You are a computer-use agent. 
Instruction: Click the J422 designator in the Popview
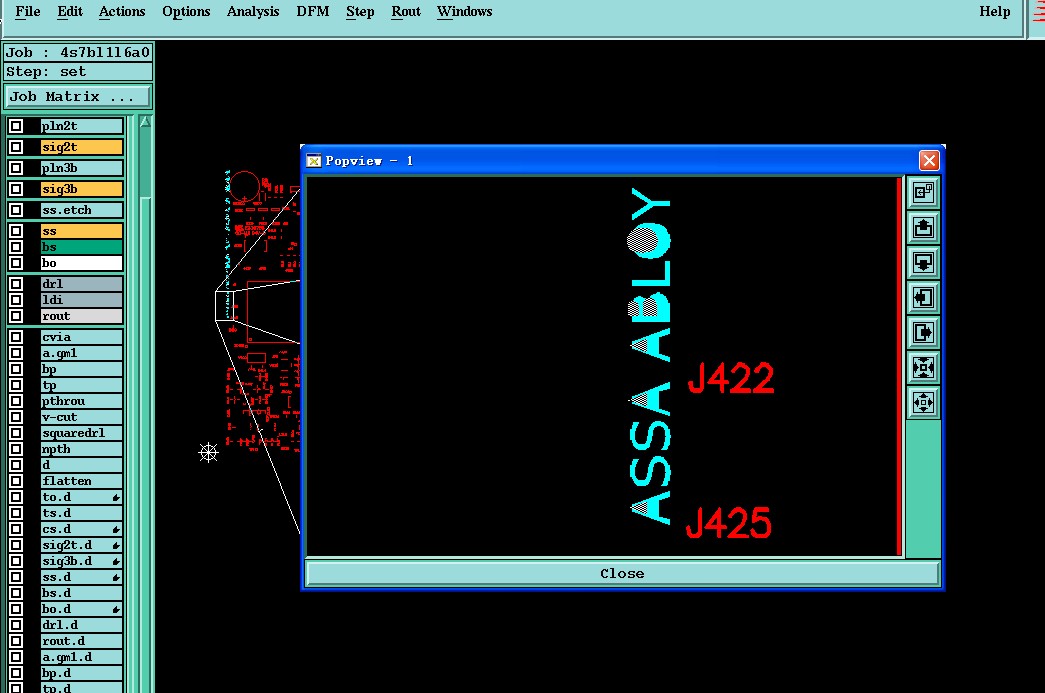tap(731, 378)
